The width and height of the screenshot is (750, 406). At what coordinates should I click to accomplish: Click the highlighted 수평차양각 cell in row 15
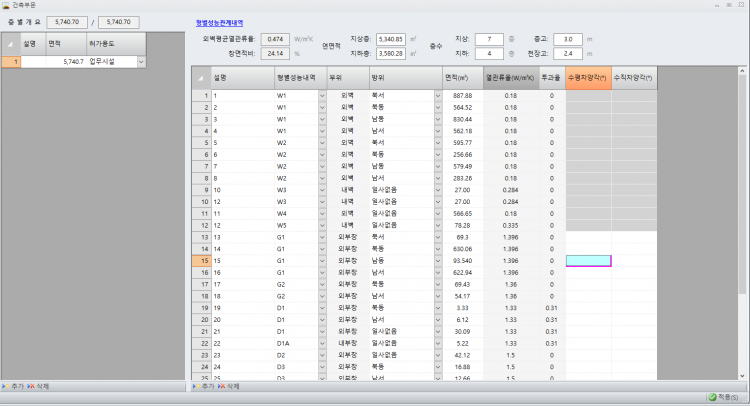pos(588,260)
